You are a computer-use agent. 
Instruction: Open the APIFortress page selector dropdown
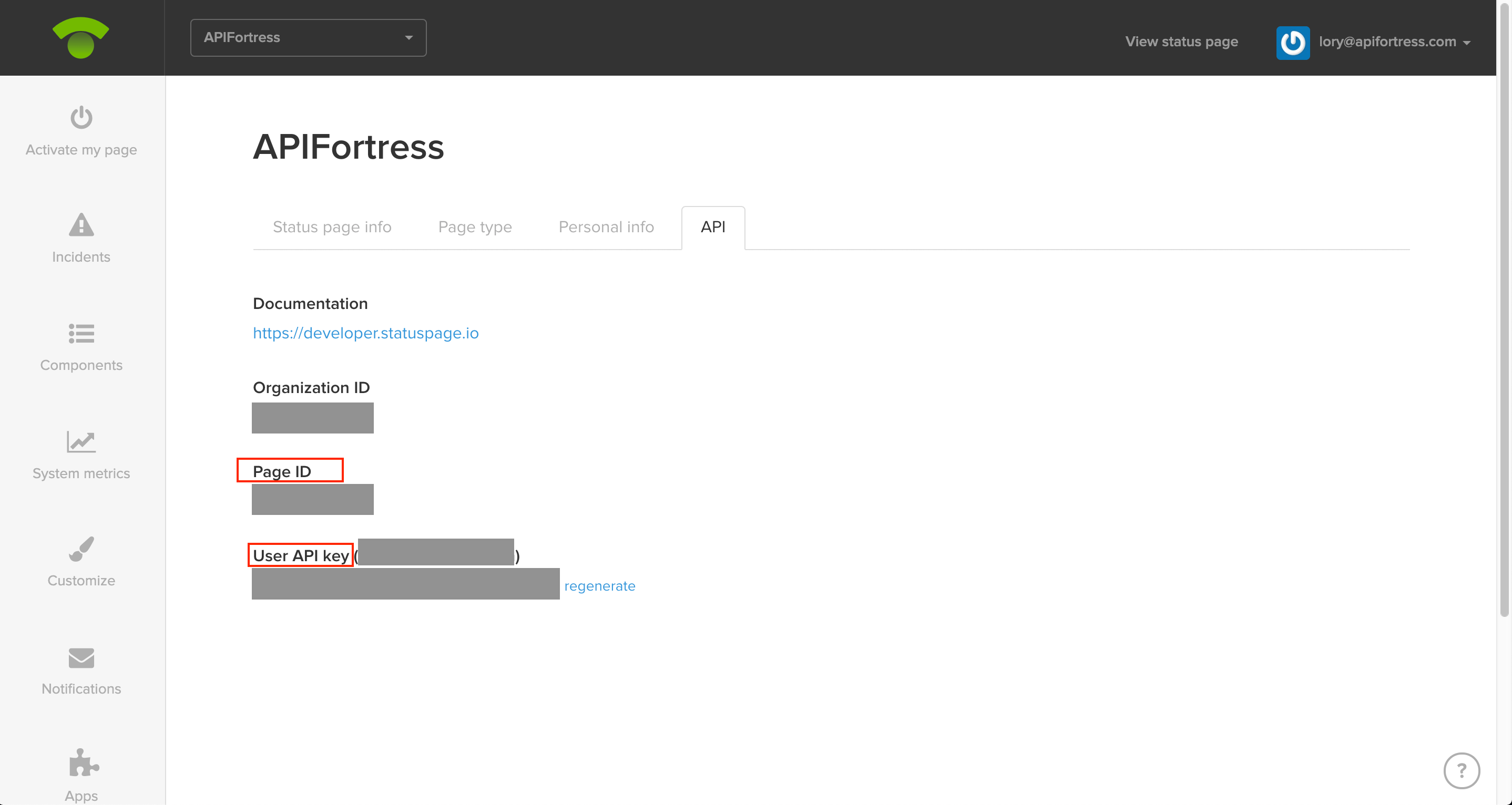[x=308, y=37]
